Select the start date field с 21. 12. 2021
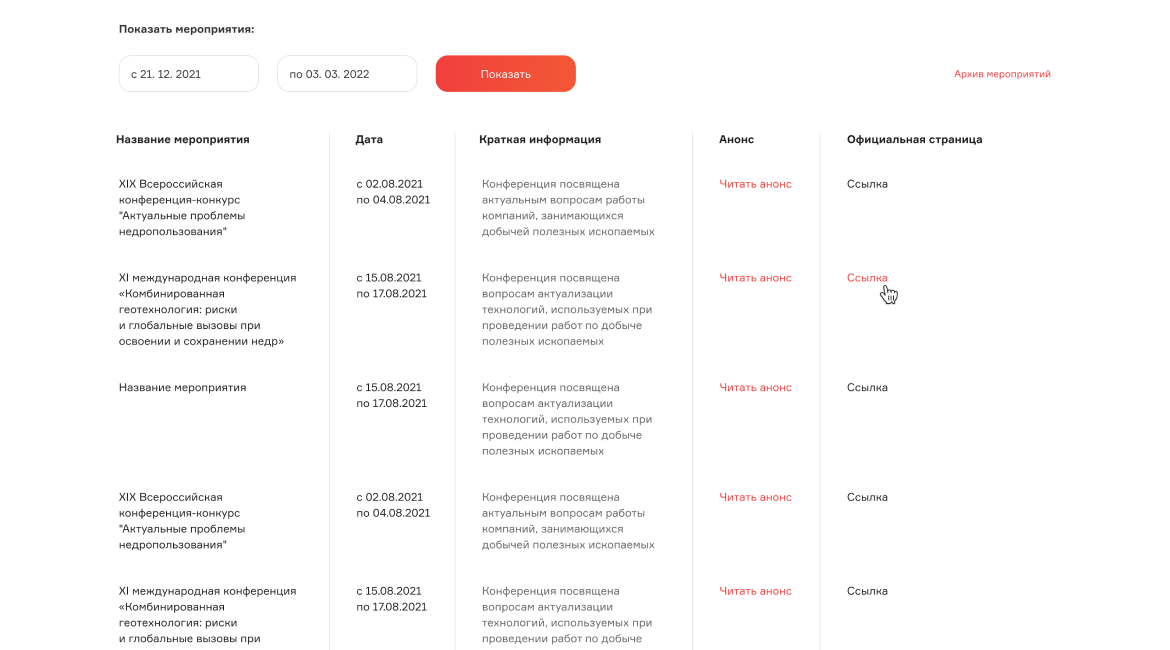1170x650 pixels. tap(189, 74)
